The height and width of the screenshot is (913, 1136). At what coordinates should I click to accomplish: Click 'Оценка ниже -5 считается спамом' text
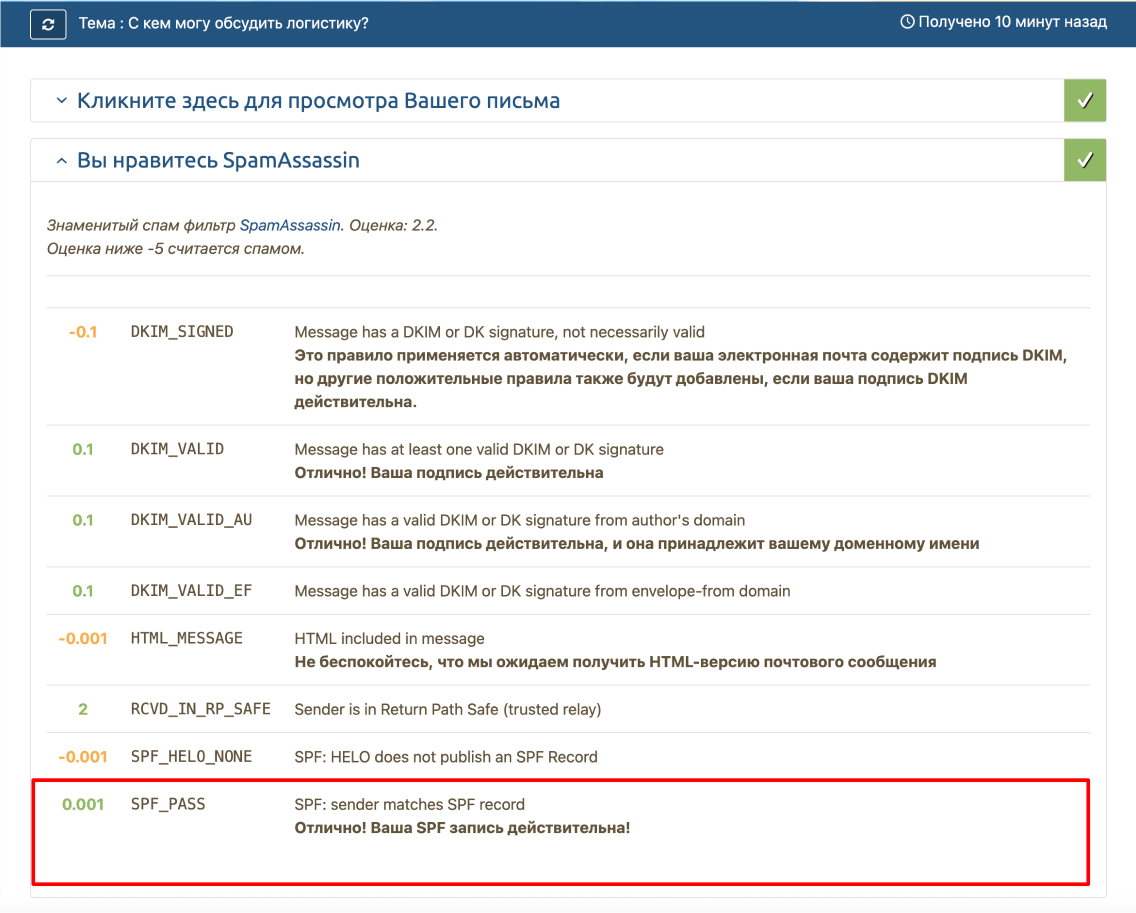(x=175, y=249)
